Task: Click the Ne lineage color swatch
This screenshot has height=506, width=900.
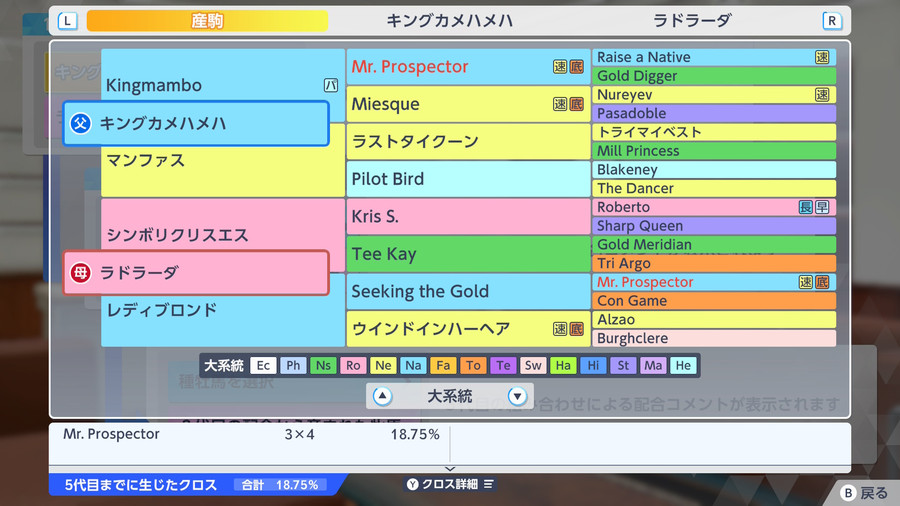Action: click(x=383, y=365)
